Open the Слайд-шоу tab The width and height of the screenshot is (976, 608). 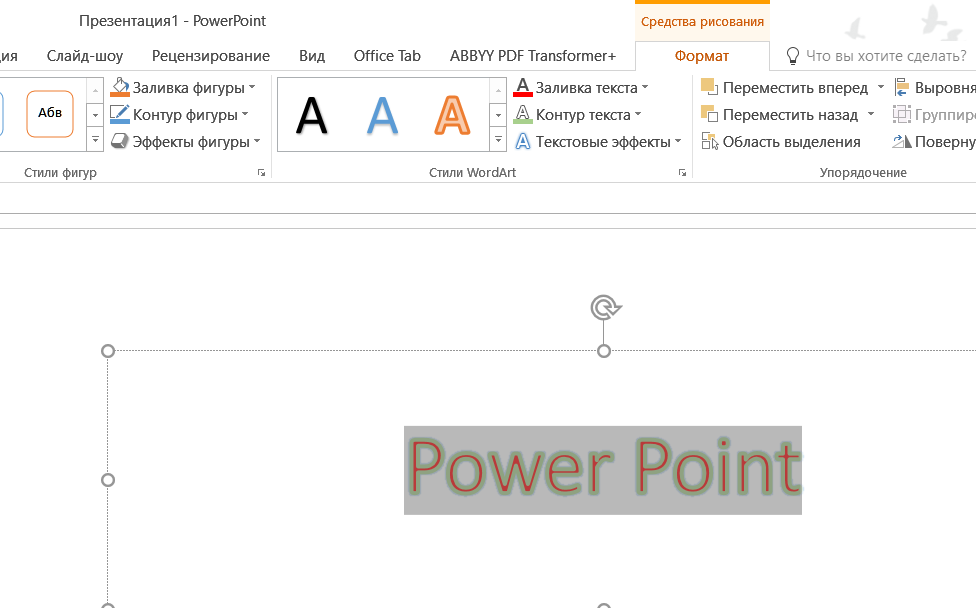(x=85, y=56)
